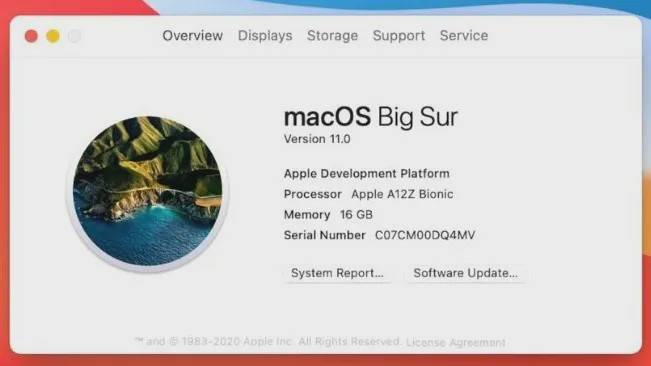Close the About This Mac window
The width and height of the screenshot is (651, 366).
coord(31,36)
